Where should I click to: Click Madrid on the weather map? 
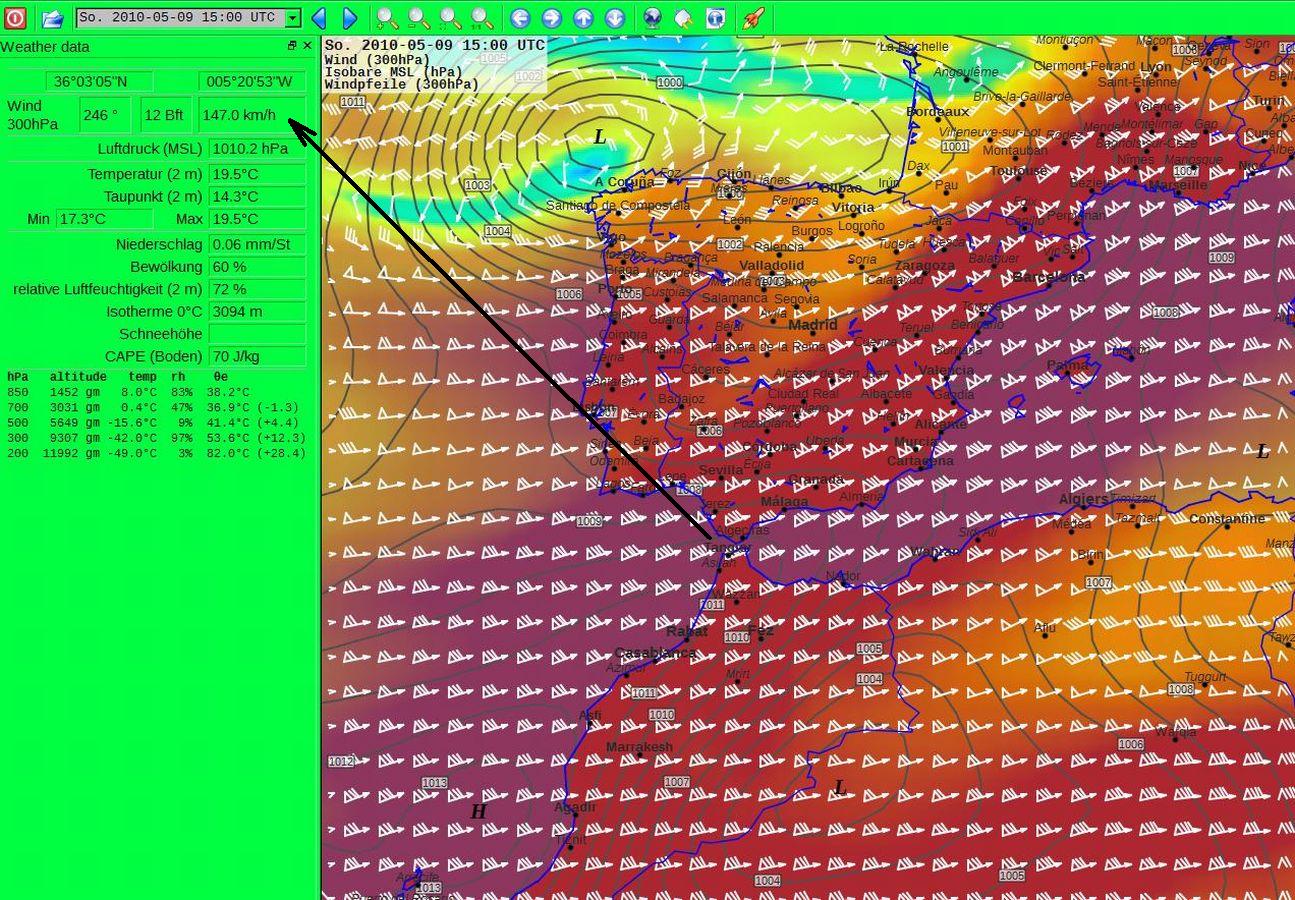[x=812, y=327]
